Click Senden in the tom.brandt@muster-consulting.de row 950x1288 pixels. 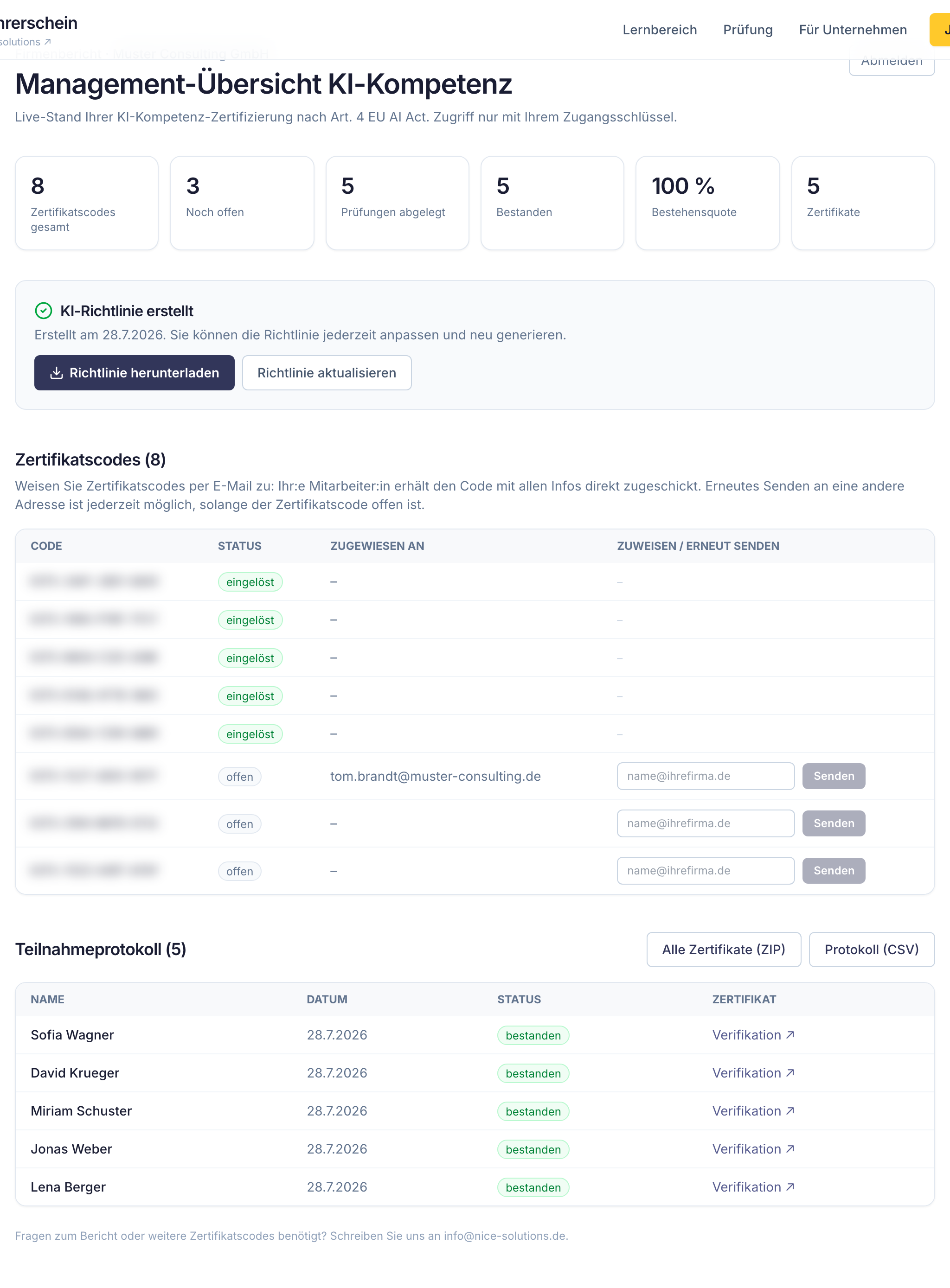click(x=834, y=776)
